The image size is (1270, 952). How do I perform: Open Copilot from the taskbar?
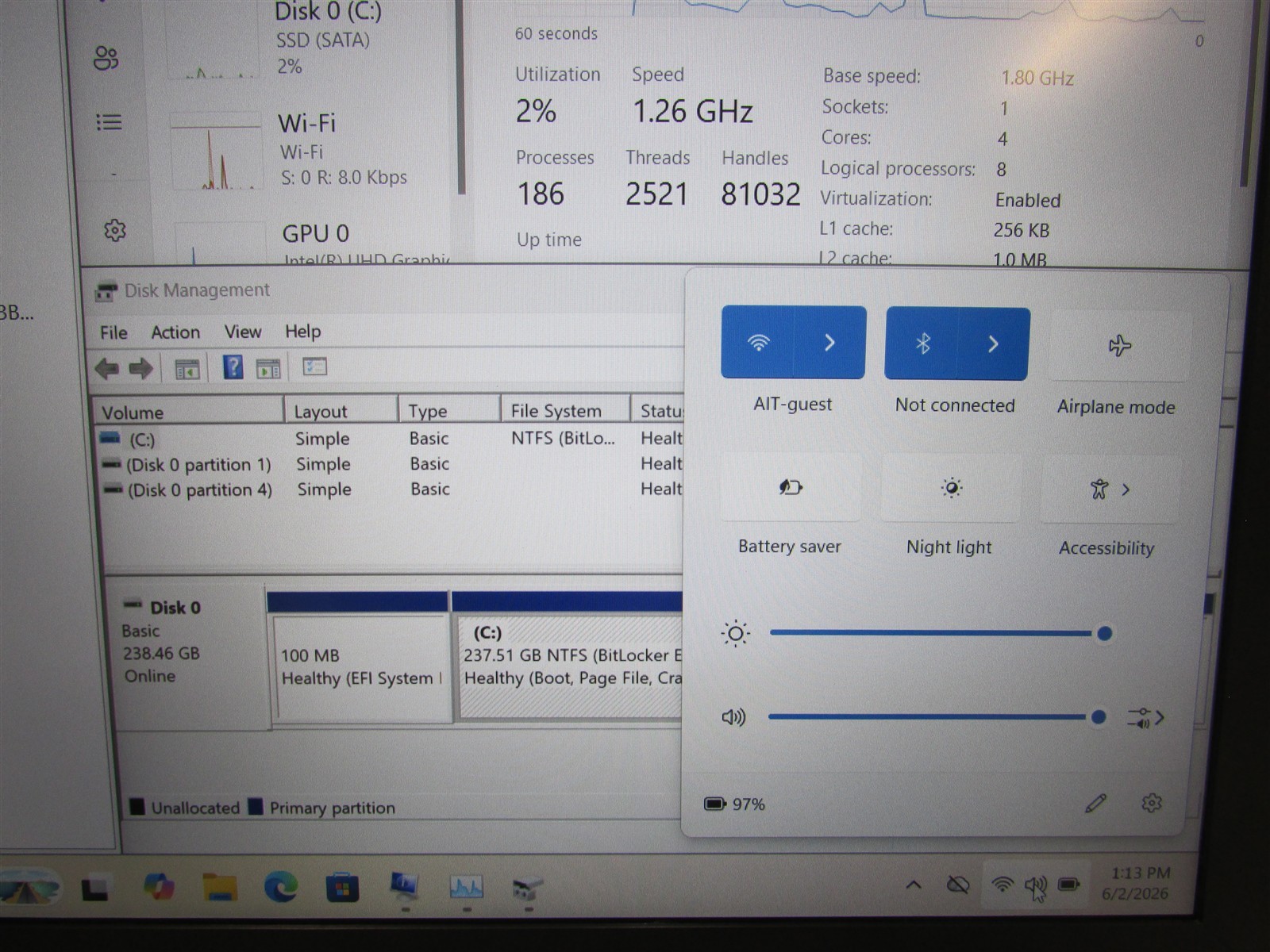pyautogui.click(x=160, y=886)
